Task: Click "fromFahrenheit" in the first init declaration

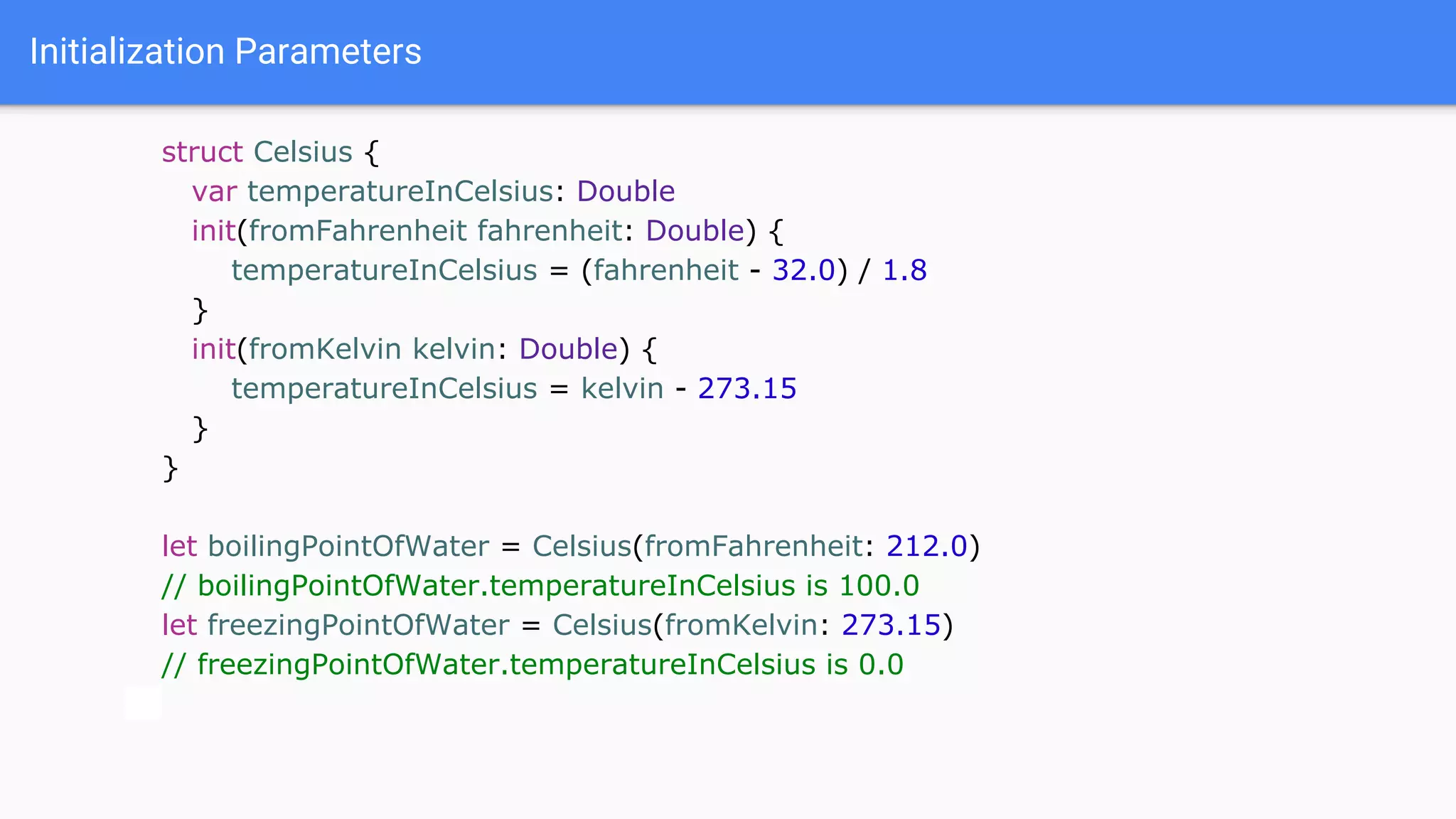Action: point(358,231)
